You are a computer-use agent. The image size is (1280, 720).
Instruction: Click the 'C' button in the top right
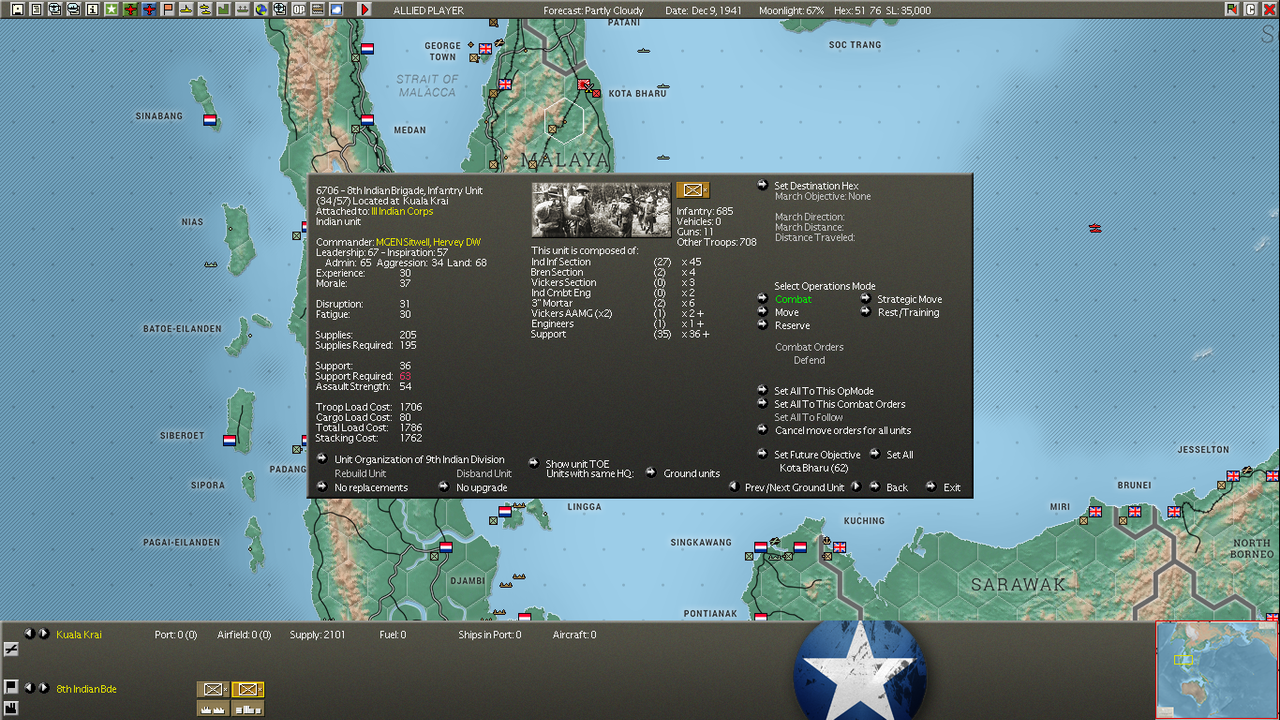click(x=1250, y=9)
